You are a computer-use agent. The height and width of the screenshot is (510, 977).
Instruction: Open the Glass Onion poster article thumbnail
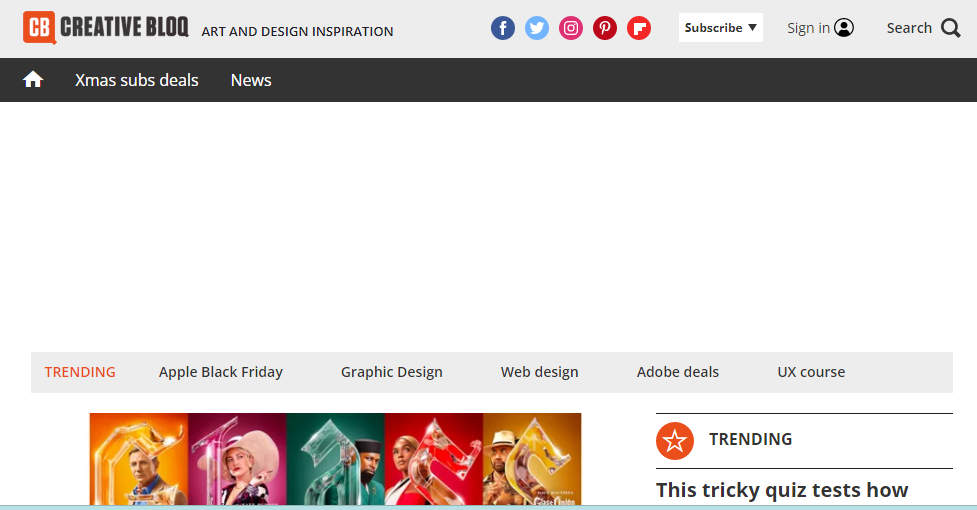335,459
